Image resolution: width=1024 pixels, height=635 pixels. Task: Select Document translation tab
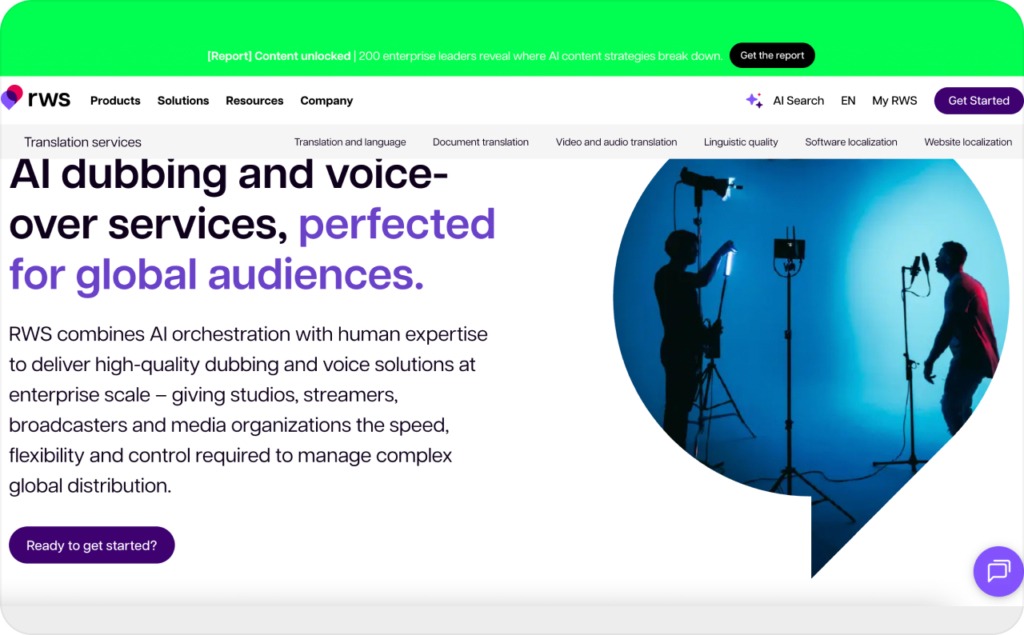pyautogui.click(x=481, y=142)
